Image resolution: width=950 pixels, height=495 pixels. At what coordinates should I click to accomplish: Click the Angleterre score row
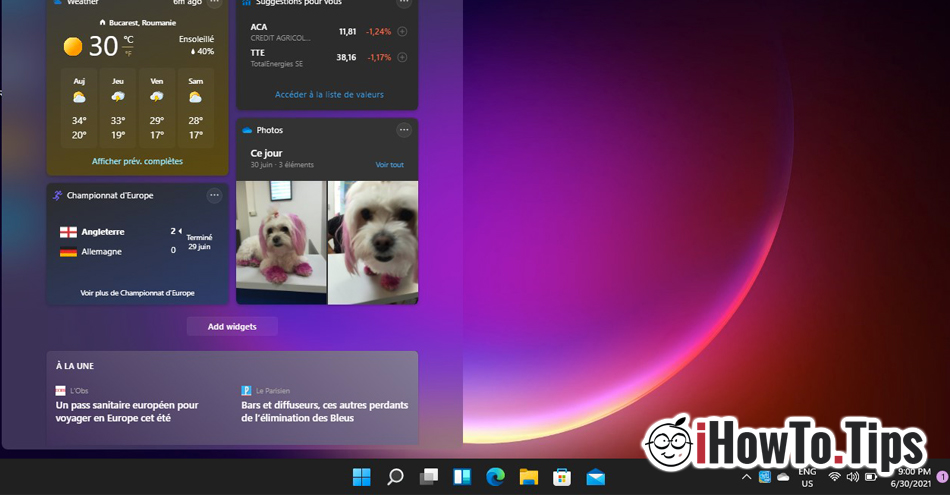(x=119, y=231)
